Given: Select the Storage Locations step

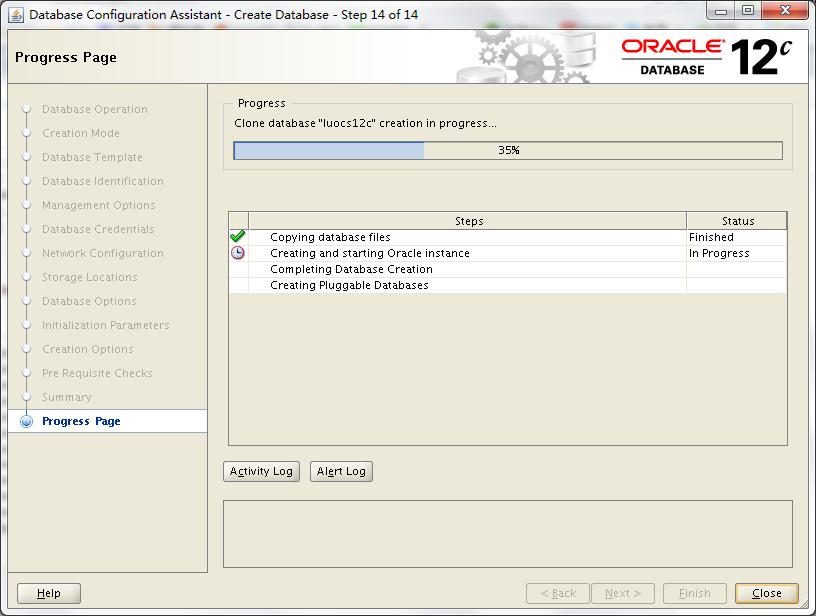Looking at the screenshot, I should click(x=90, y=277).
